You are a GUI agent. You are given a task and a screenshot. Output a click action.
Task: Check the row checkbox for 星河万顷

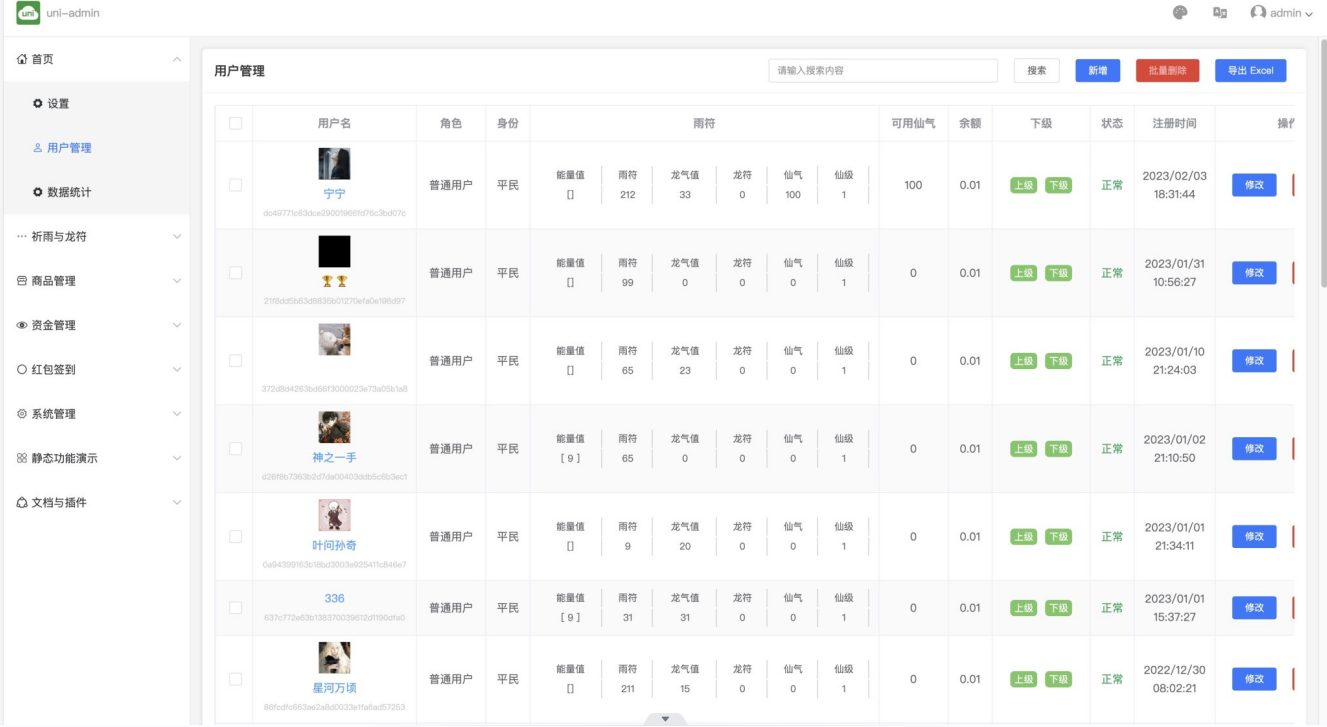click(235, 679)
